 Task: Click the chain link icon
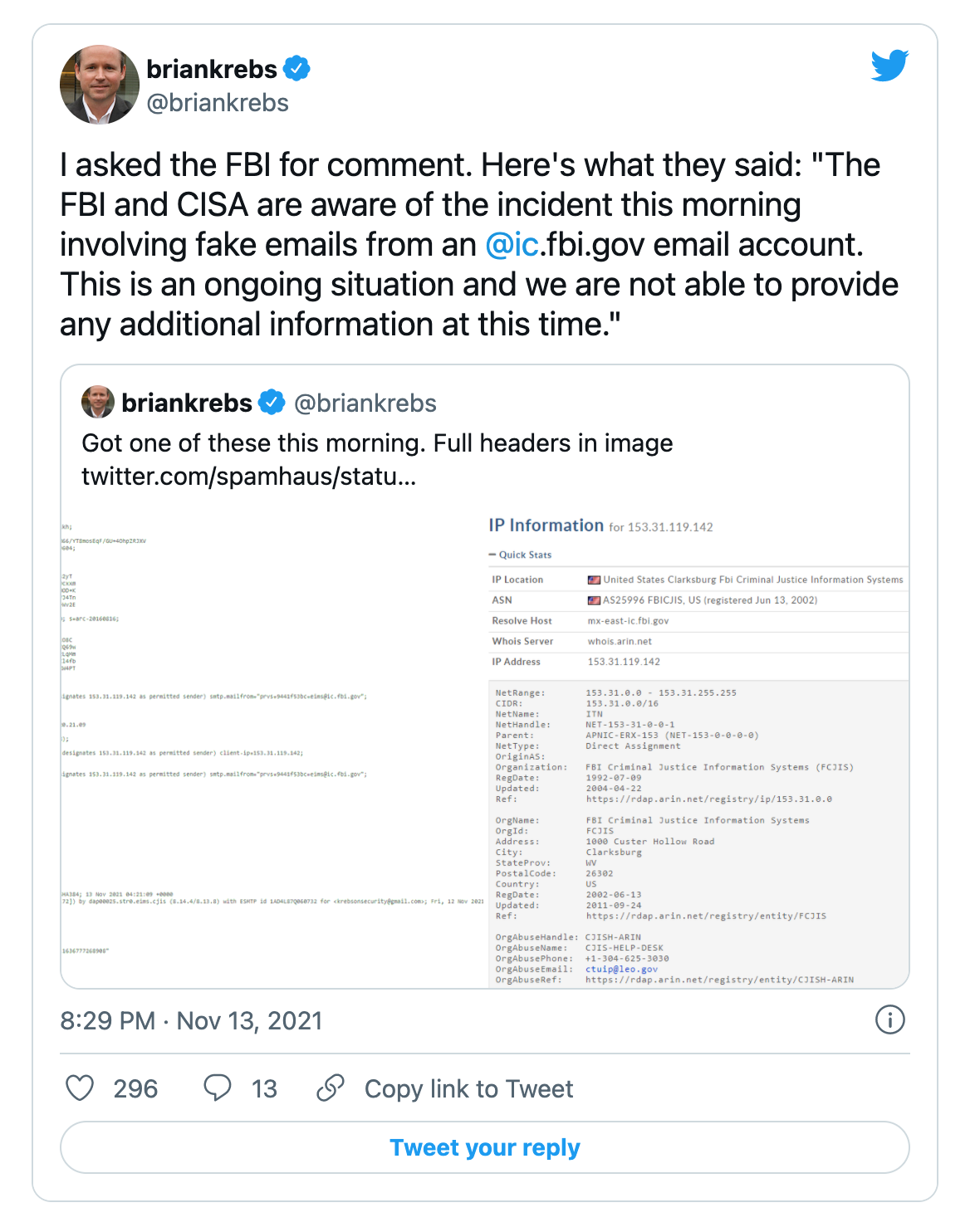331,1088
